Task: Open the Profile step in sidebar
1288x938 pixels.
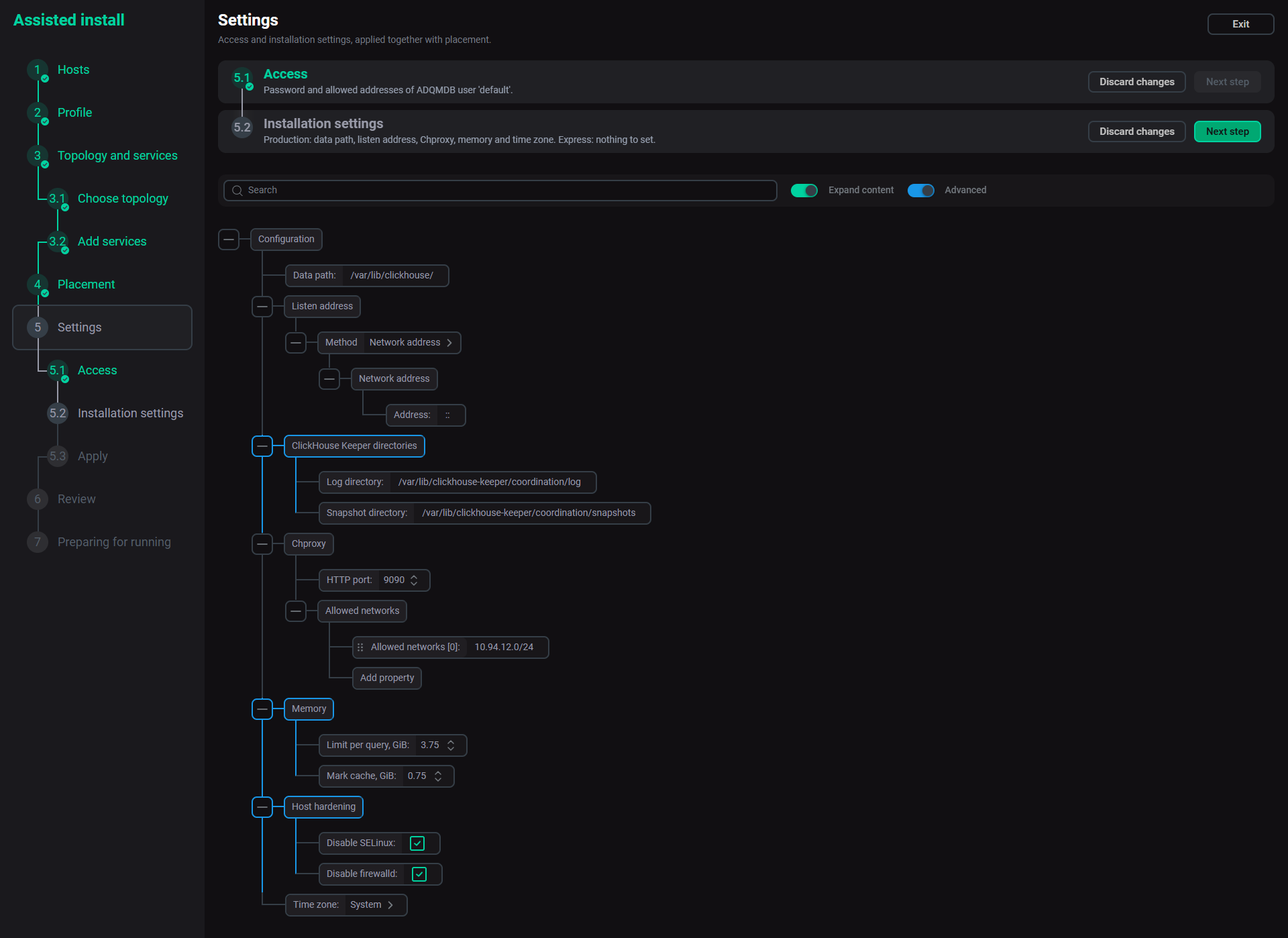Action: coord(74,113)
